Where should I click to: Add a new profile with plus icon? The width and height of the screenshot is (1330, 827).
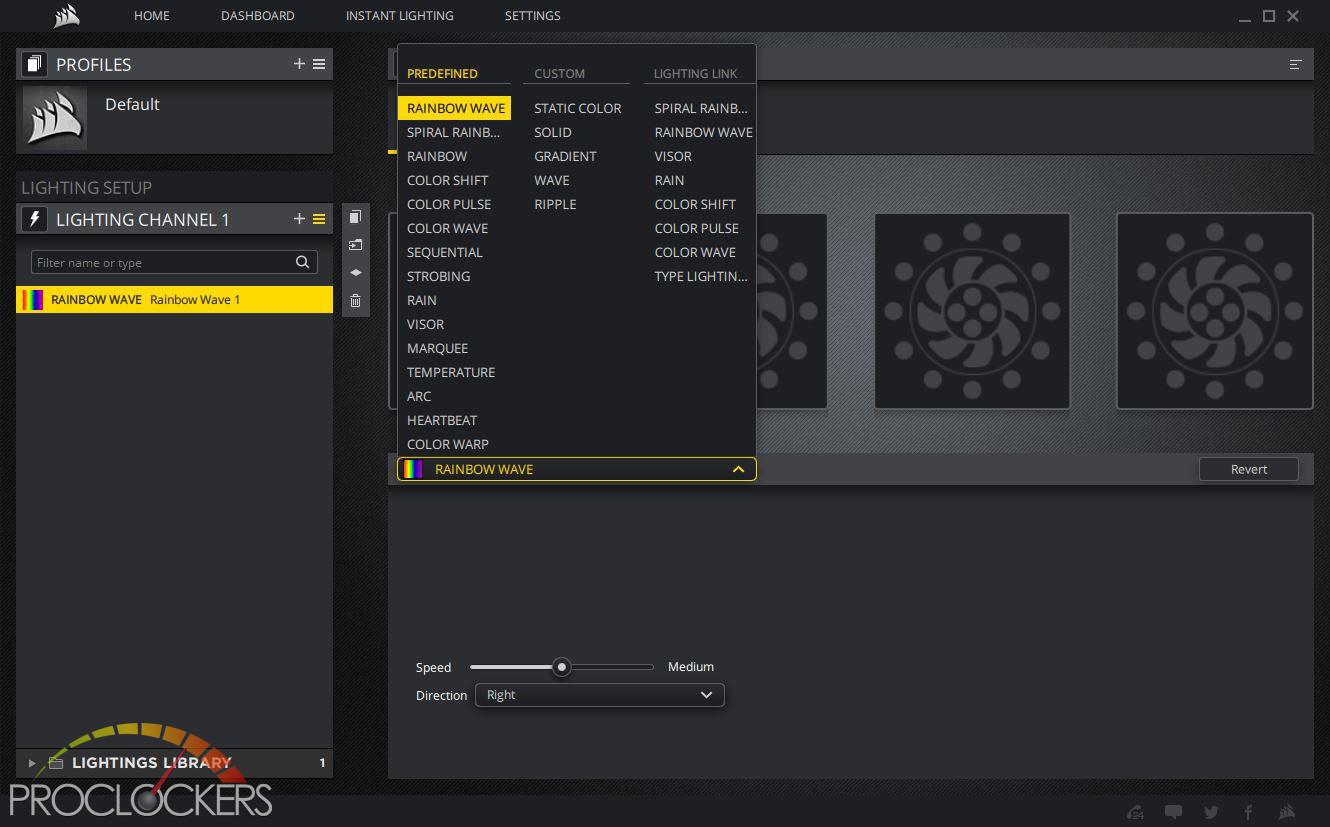click(299, 63)
